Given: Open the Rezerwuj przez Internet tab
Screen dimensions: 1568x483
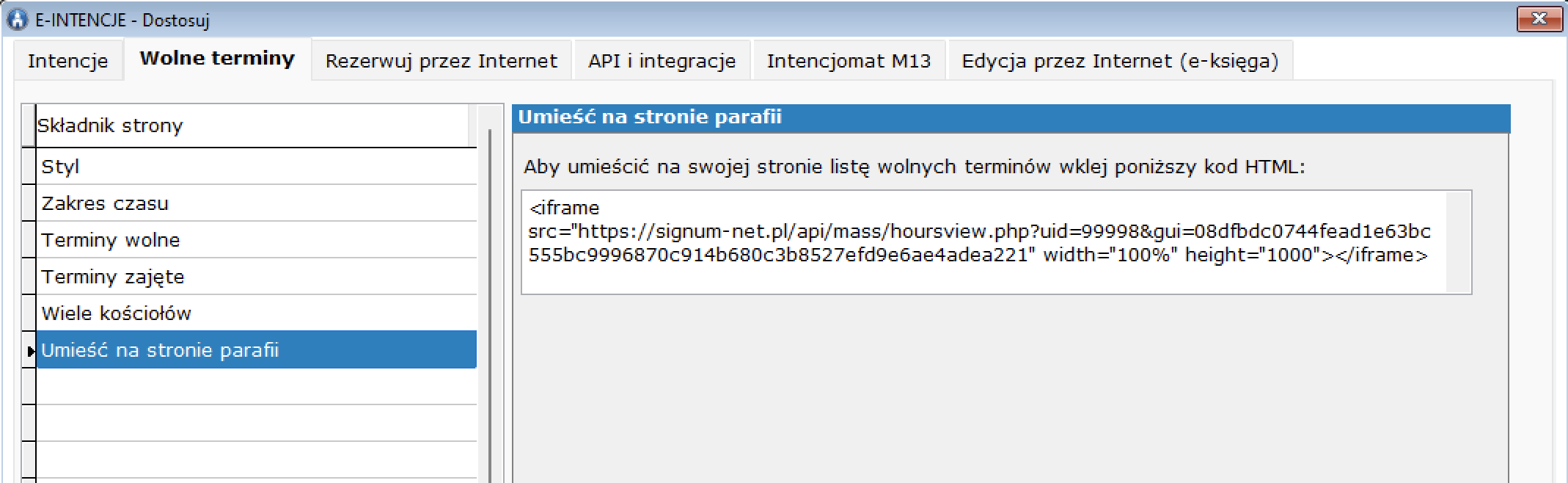Looking at the screenshot, I should [441, 61].
